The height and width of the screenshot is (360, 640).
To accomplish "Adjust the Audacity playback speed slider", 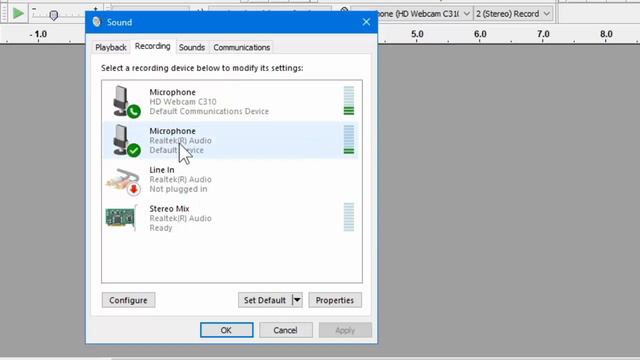I will click(53, 15).
